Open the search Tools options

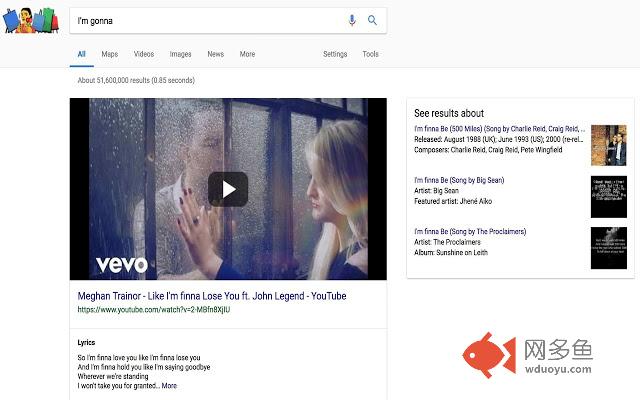point(370,54)
